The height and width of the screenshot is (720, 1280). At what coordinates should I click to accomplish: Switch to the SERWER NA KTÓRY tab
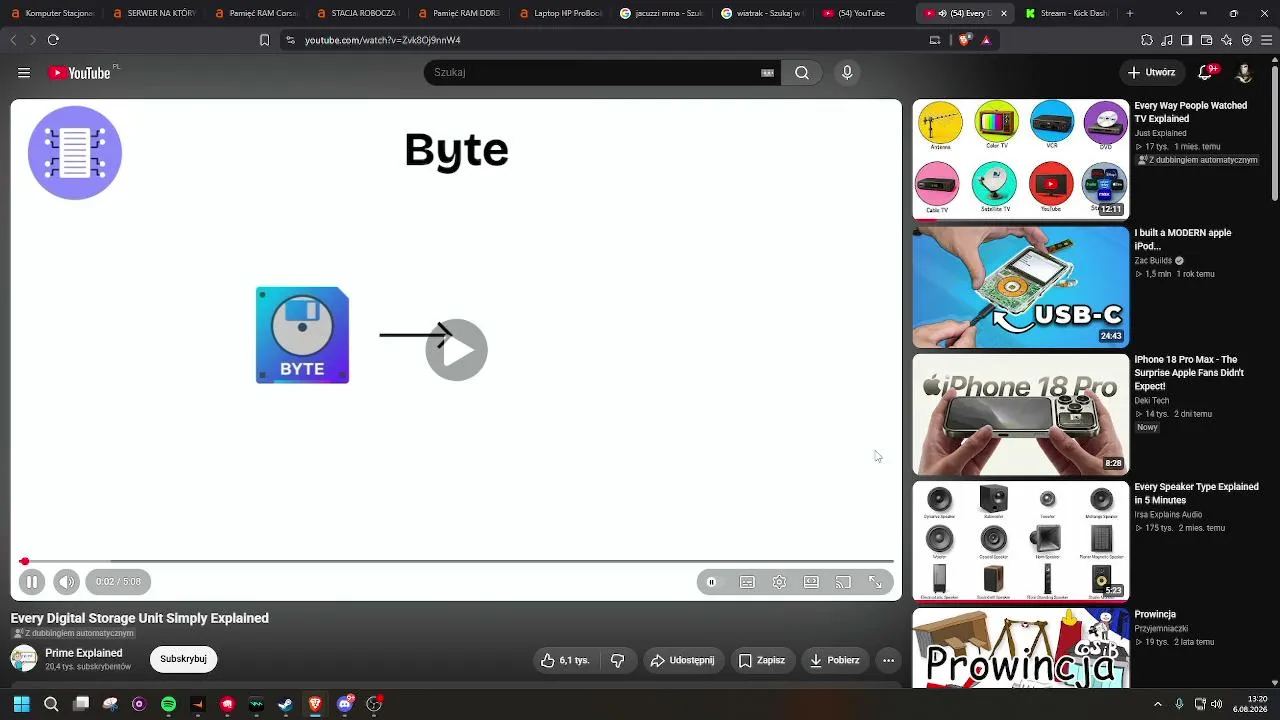tap(153, 14)
